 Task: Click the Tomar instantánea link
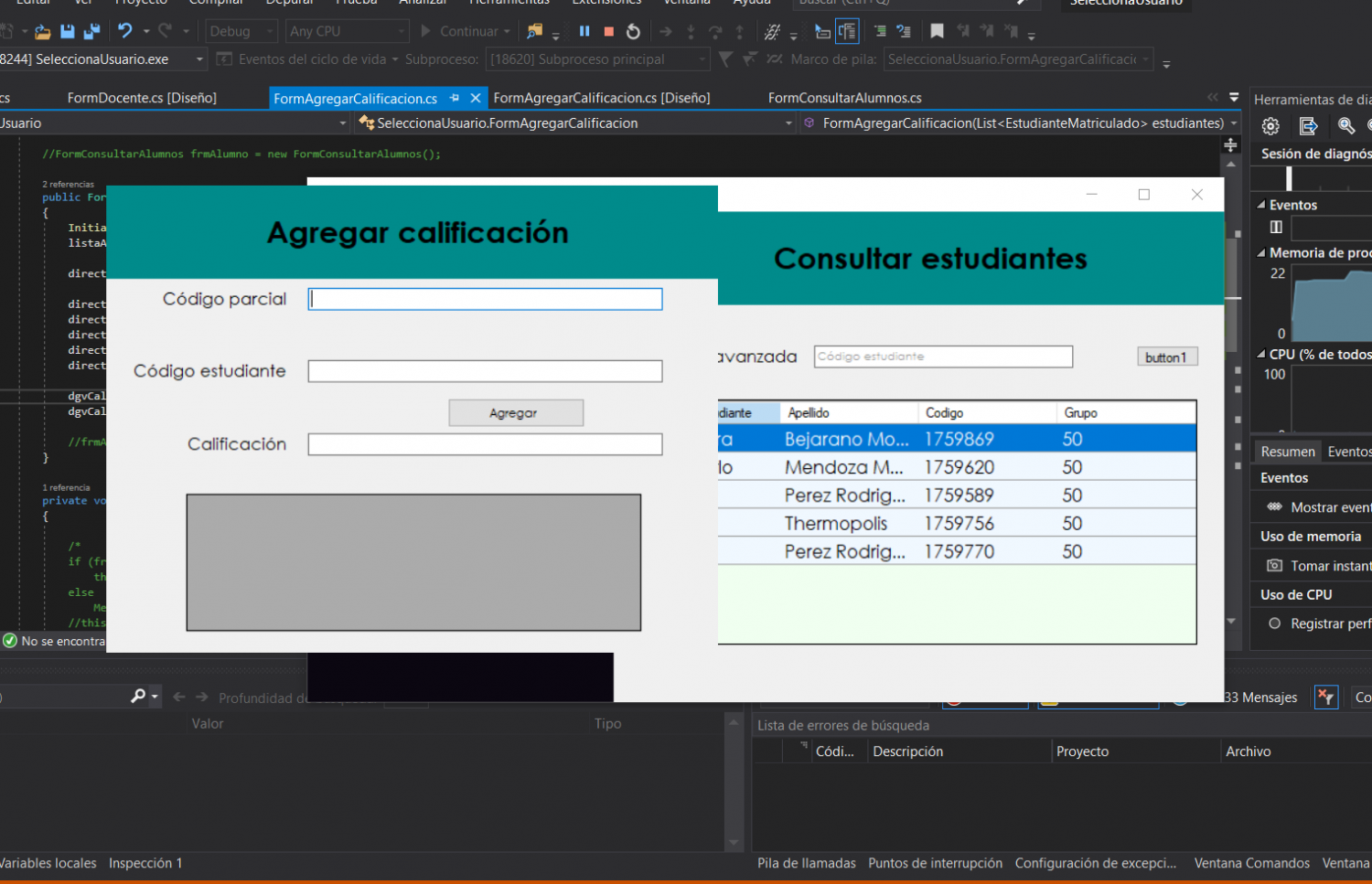[1330, 566]
